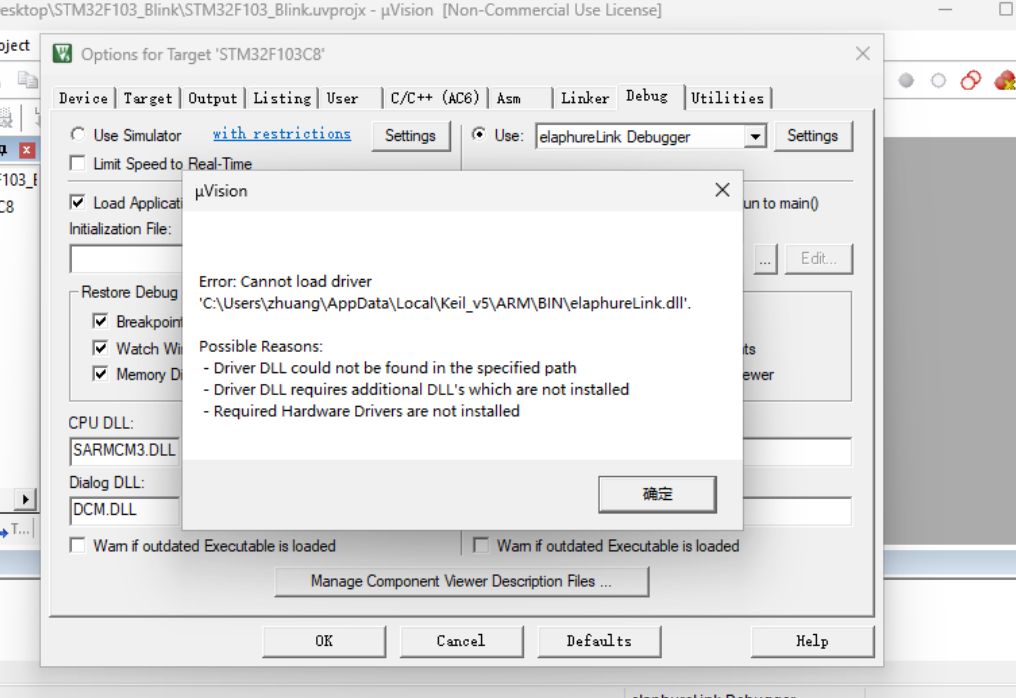
Task: Open the 'with restrictions' link
Action: (x=282, y=134)
